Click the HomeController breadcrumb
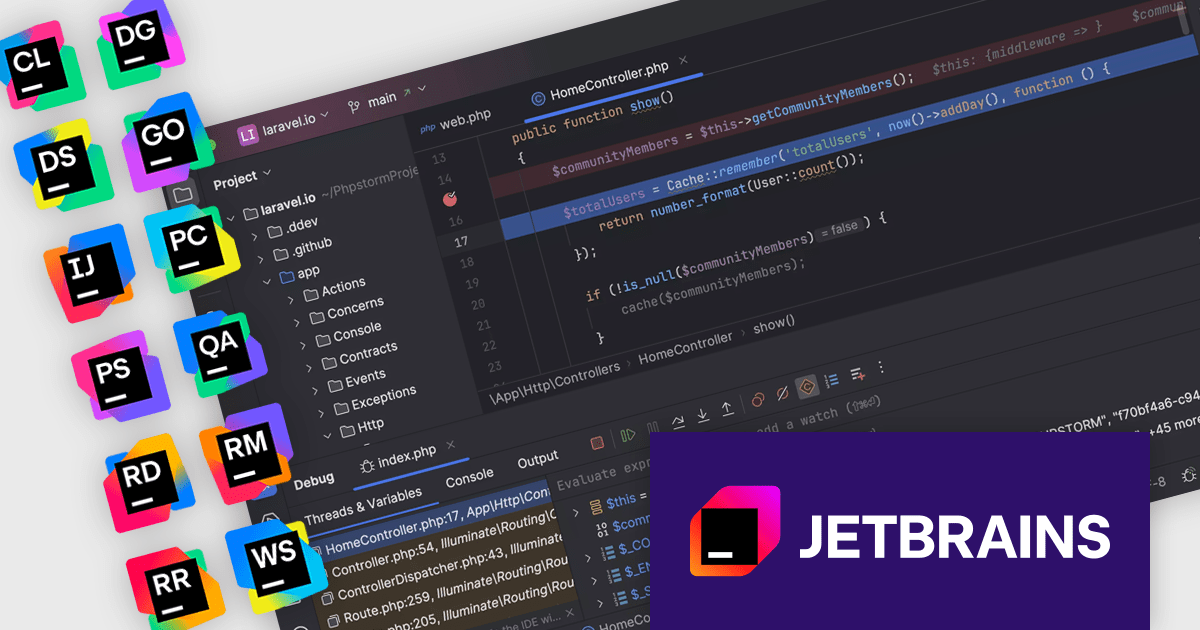 click(x=686, y=347)
